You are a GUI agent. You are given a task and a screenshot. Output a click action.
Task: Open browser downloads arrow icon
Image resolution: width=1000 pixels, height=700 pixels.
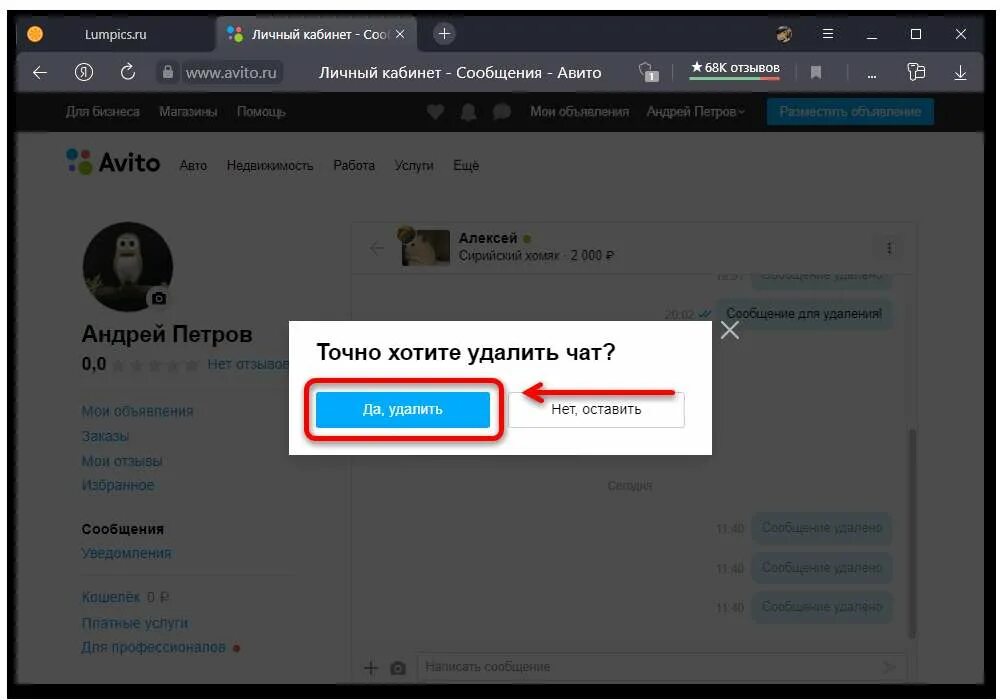(960, 73)
